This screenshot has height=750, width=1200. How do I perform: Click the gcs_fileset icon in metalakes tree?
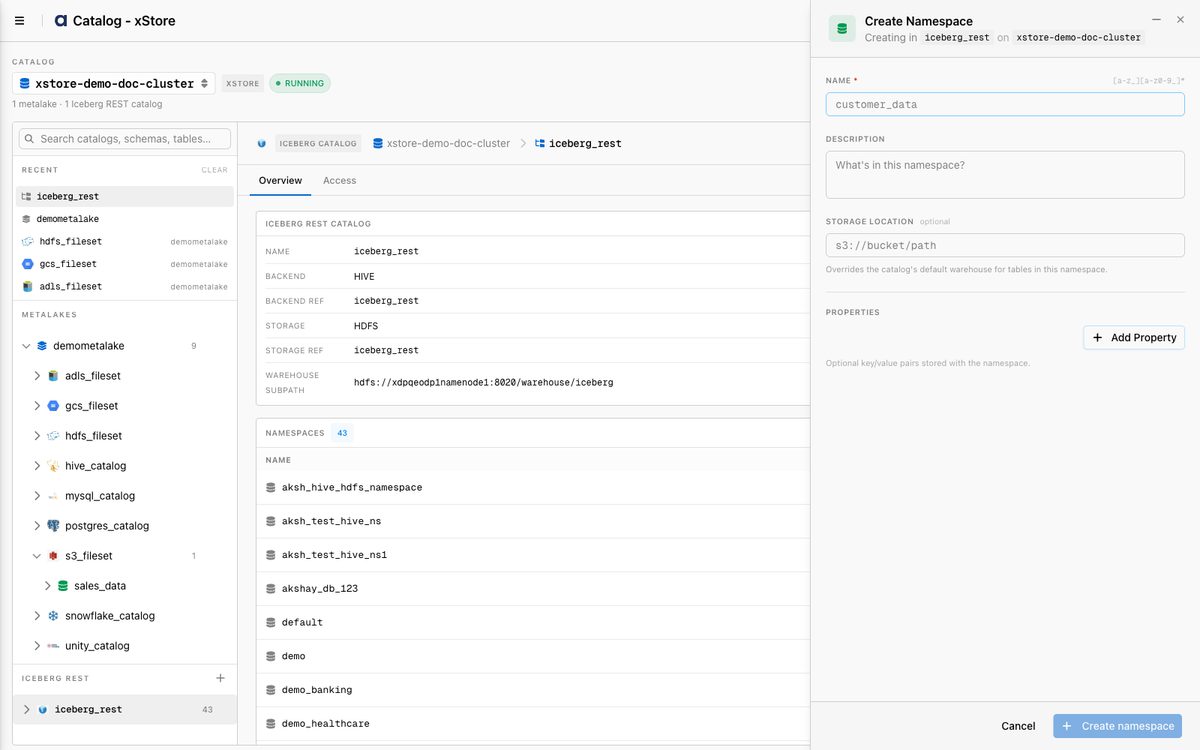[x=53, y=406]
